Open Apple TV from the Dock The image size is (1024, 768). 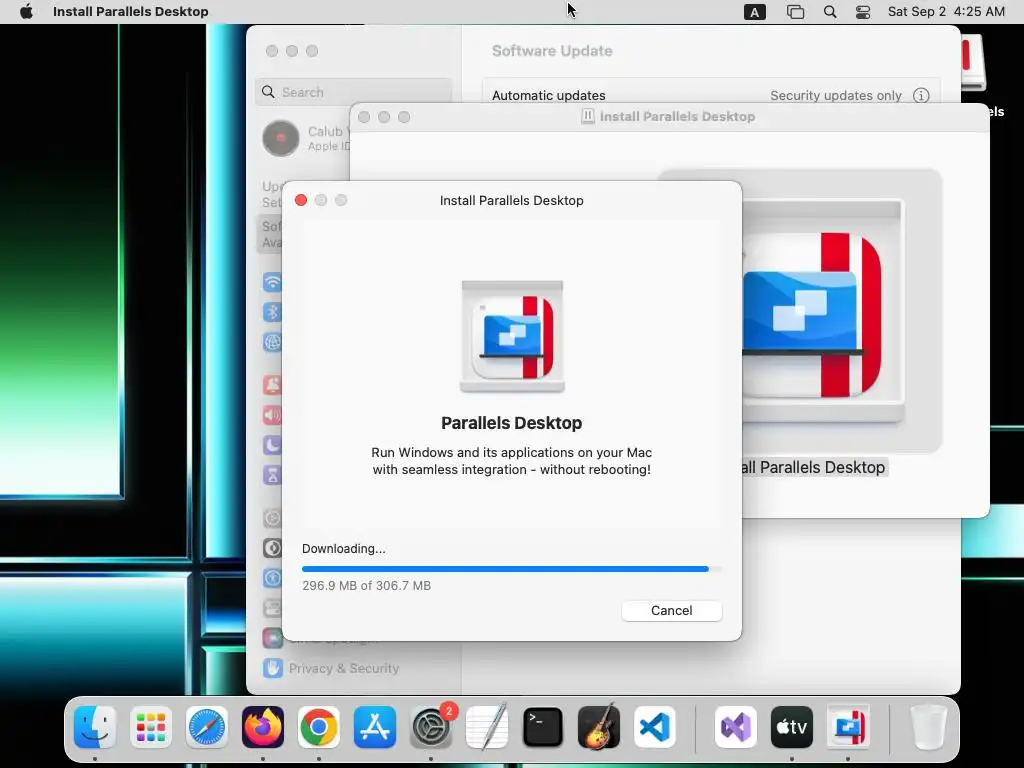[x=792, y=727]
